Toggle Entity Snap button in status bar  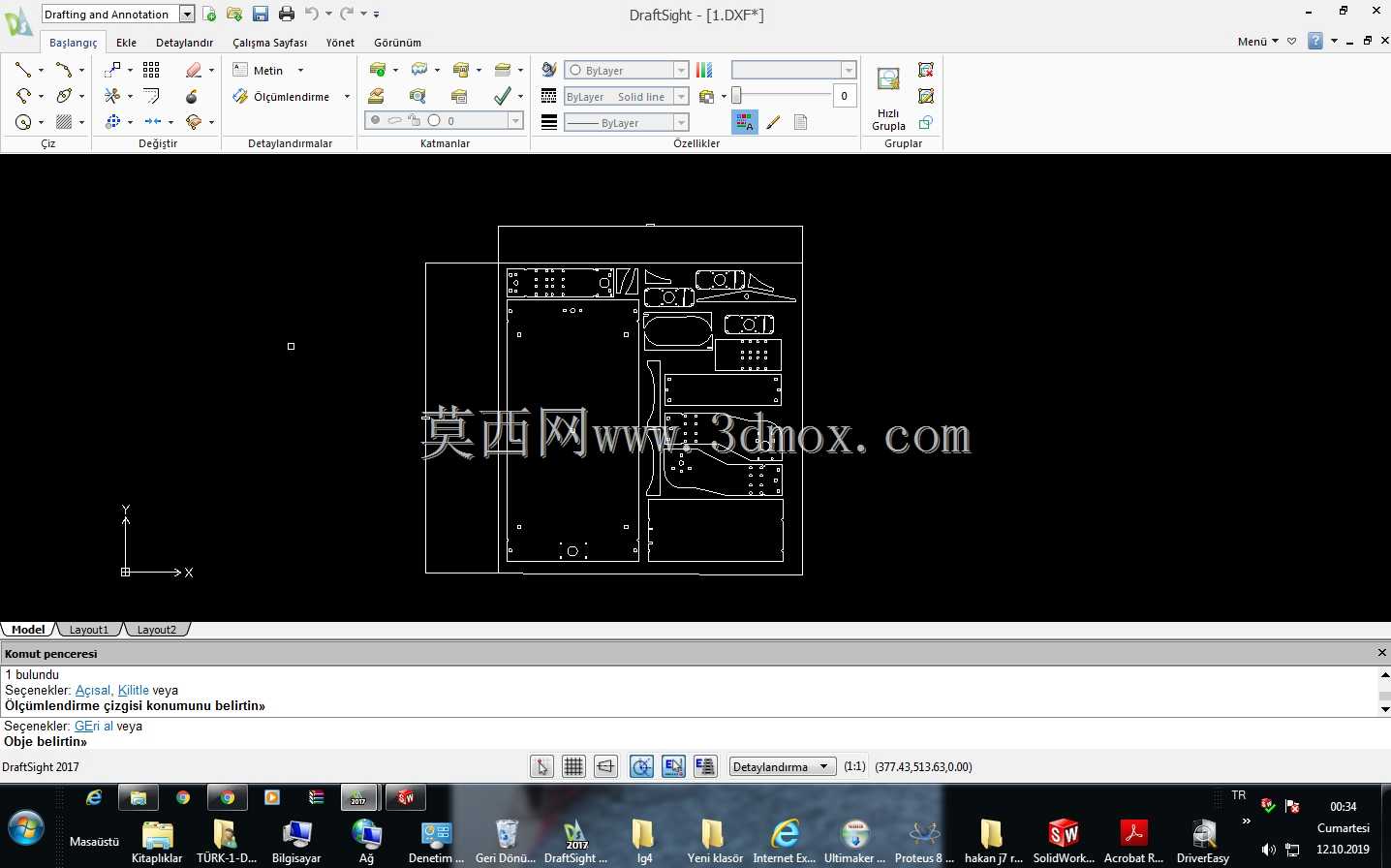pos(673,766)
